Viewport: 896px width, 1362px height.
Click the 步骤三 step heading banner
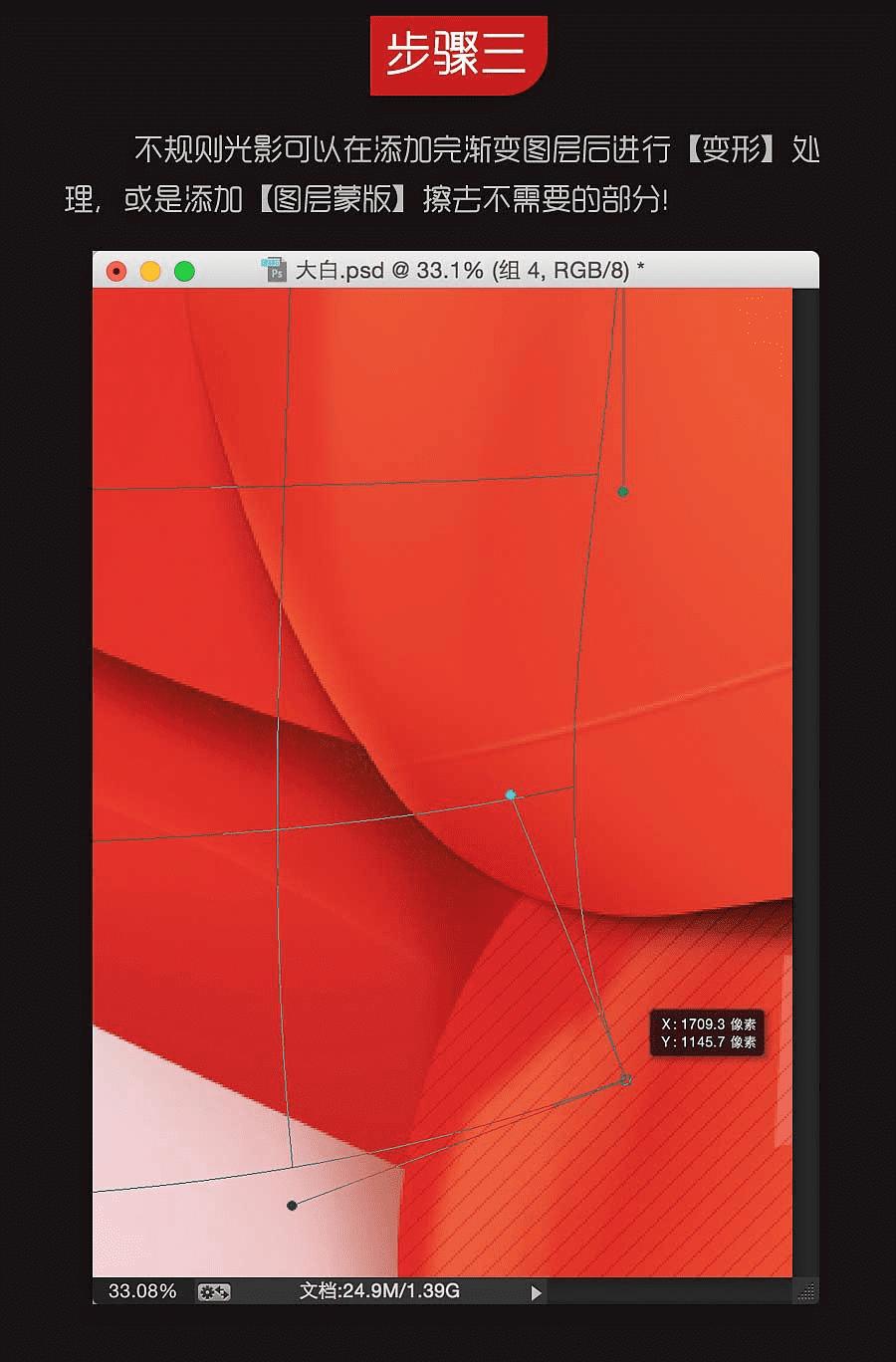(459, 55)
